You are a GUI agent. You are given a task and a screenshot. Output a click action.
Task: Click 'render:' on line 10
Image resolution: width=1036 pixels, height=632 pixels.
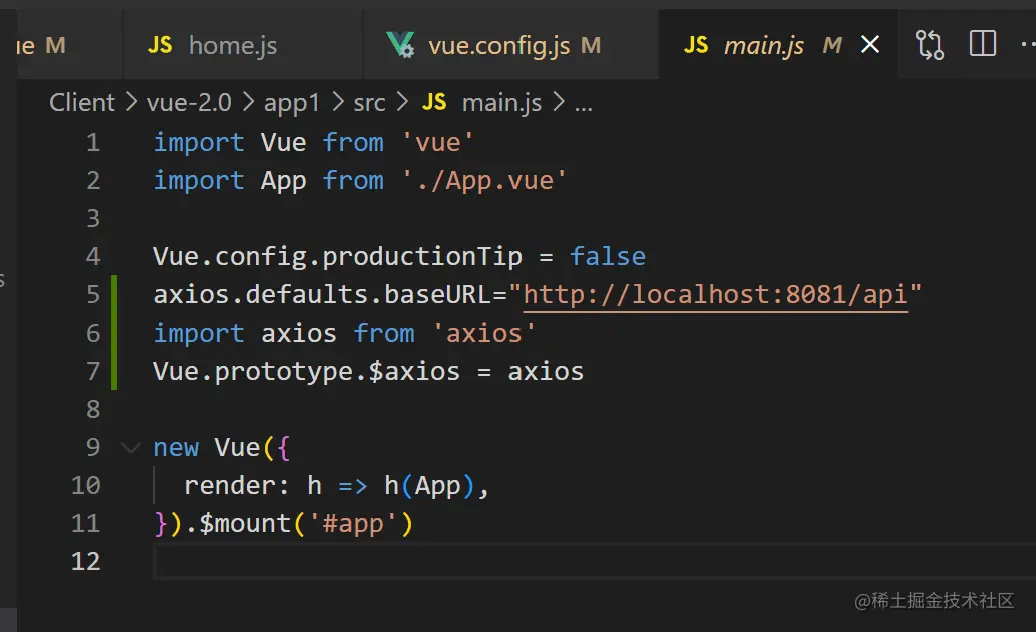[237, 486]
